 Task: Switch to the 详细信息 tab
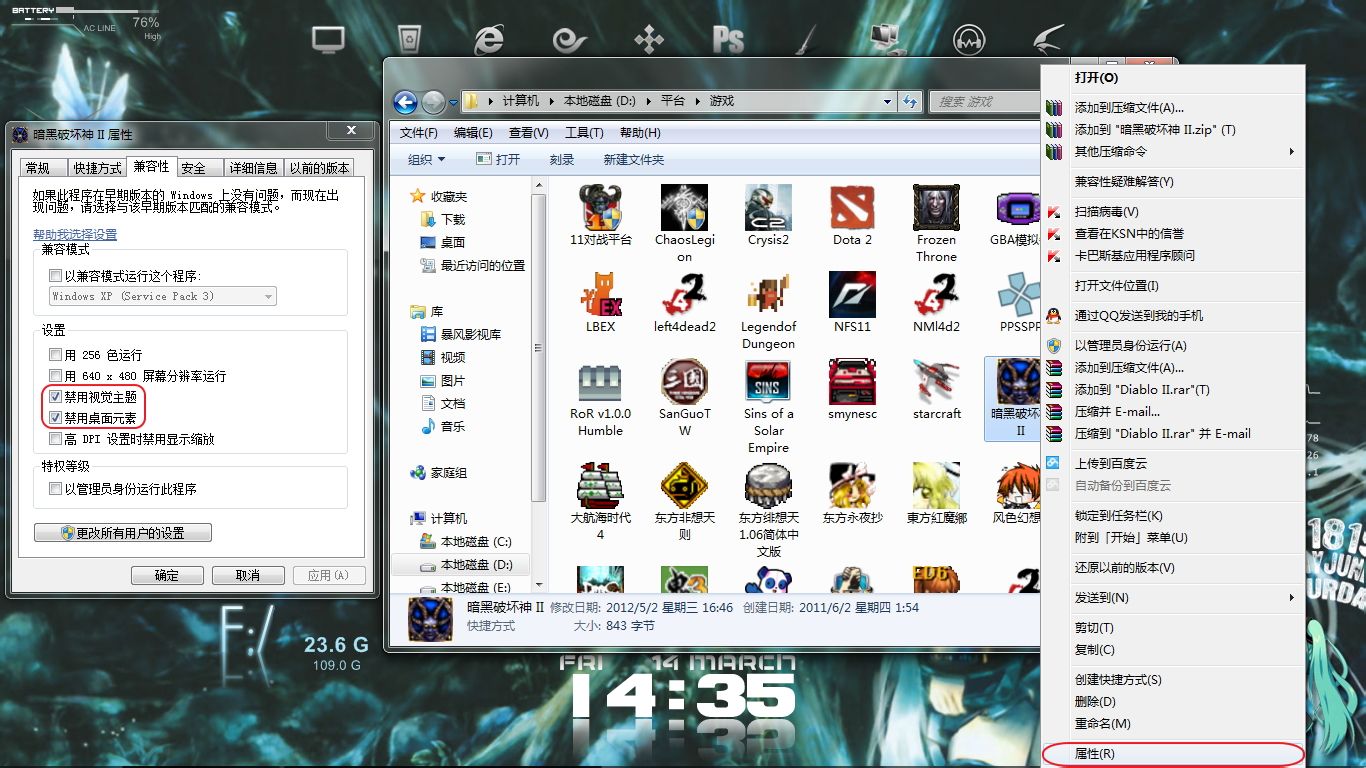pos(254,168)
